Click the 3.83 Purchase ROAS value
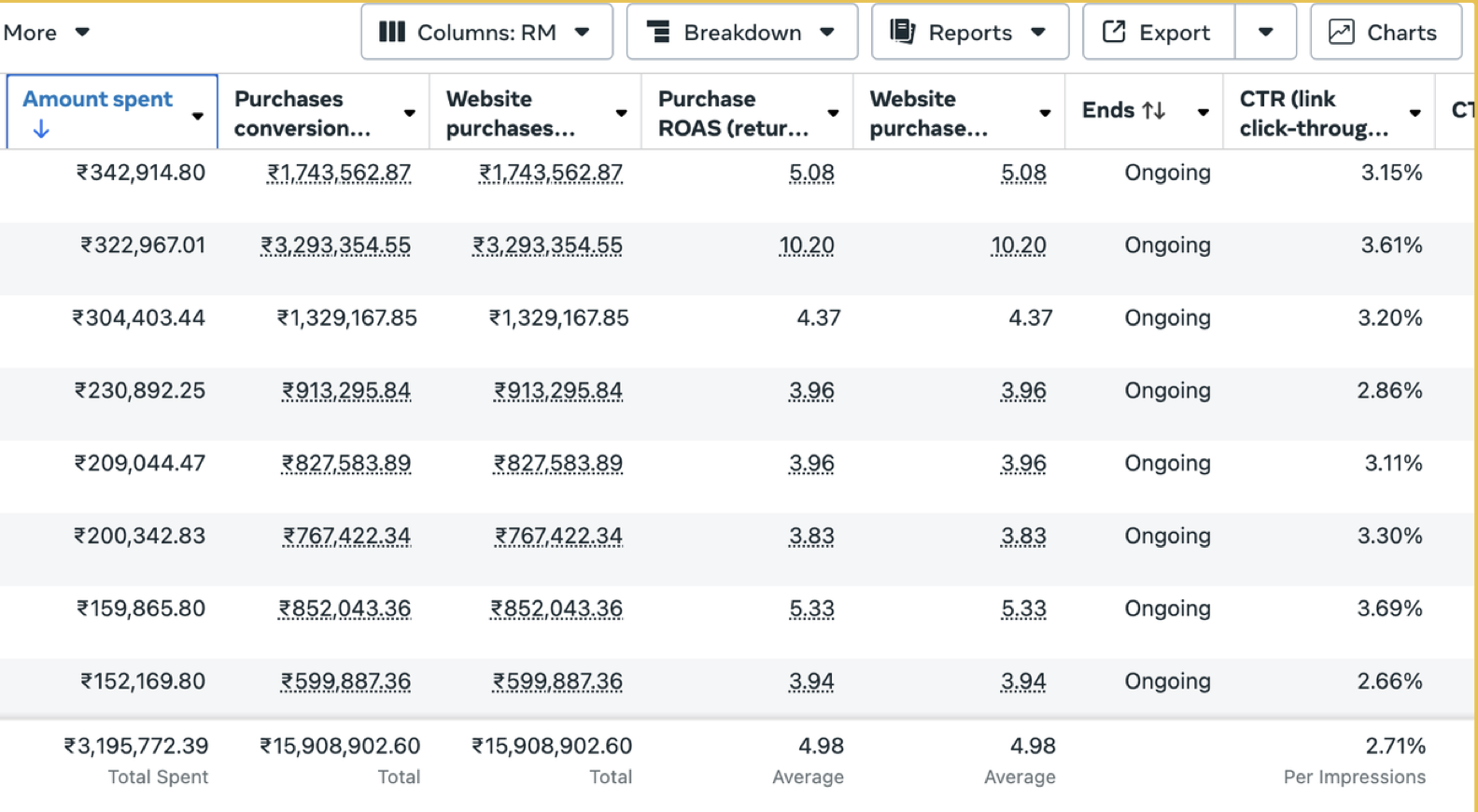The width and height of the screenshot is (1478, 812). click(x=811, y=537)
